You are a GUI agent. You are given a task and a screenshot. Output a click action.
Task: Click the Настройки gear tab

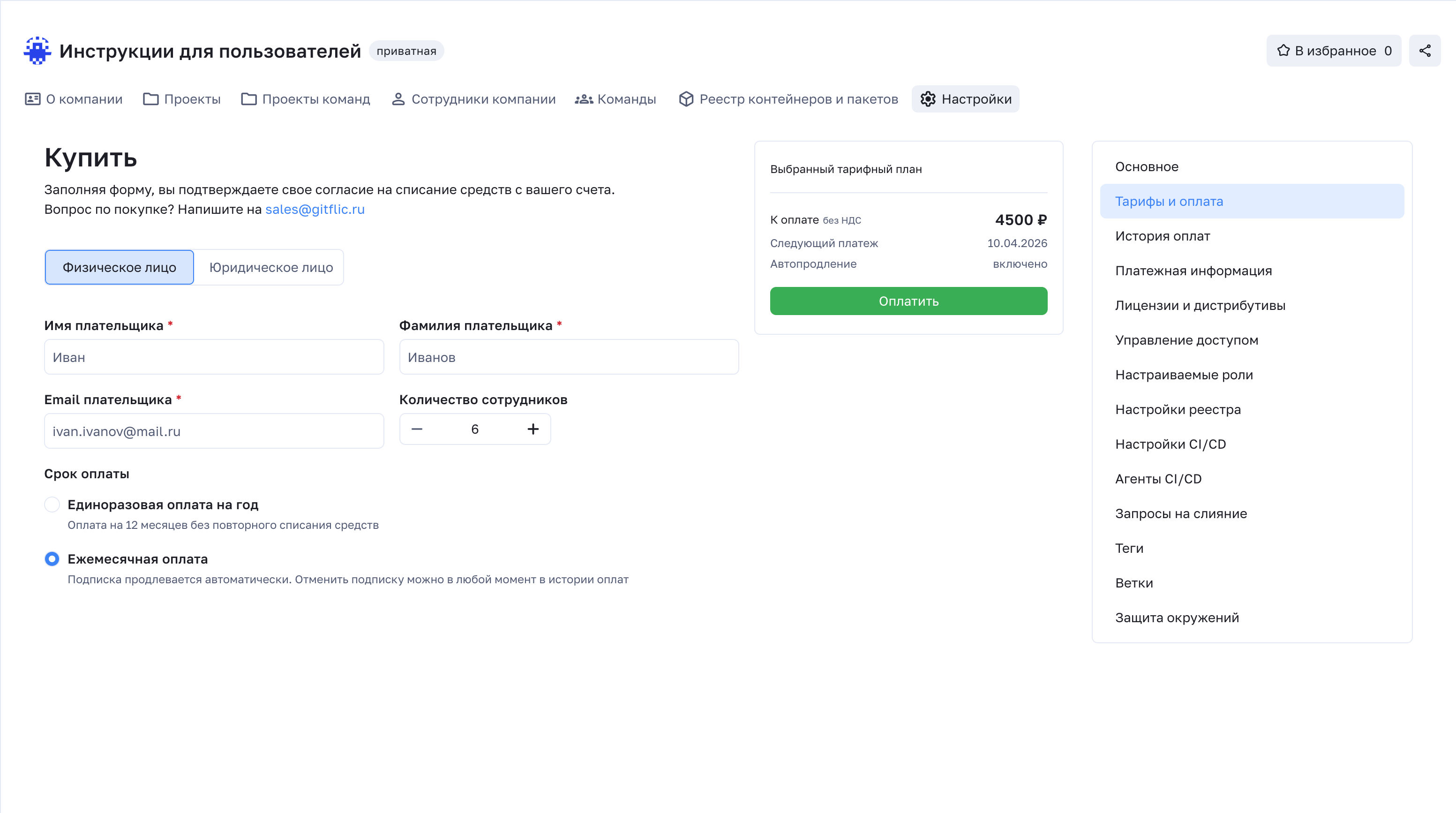[x=965, y=99]
